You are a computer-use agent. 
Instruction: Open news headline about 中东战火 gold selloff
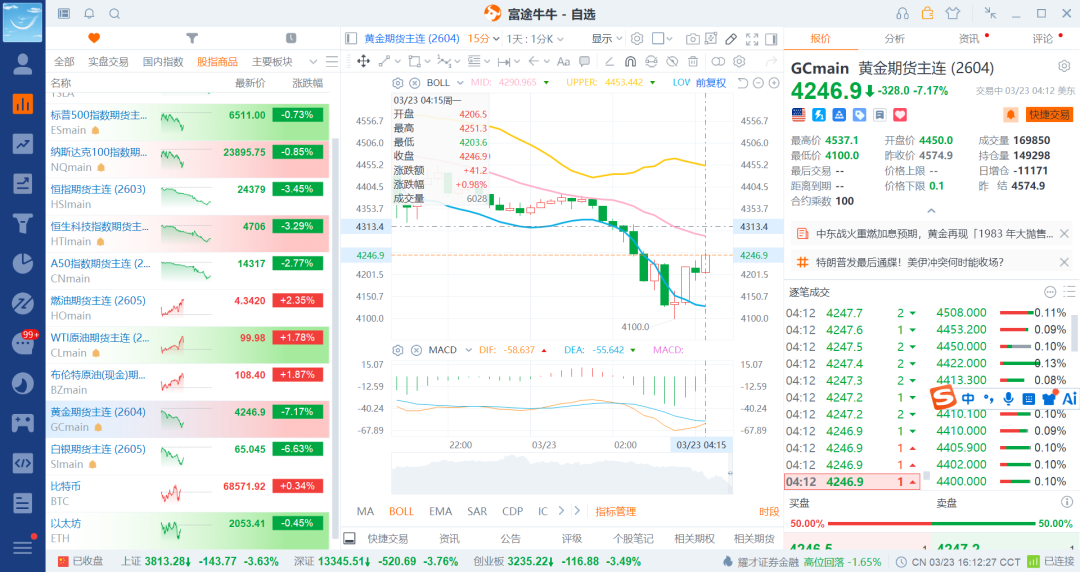click(x=935, y=234)
